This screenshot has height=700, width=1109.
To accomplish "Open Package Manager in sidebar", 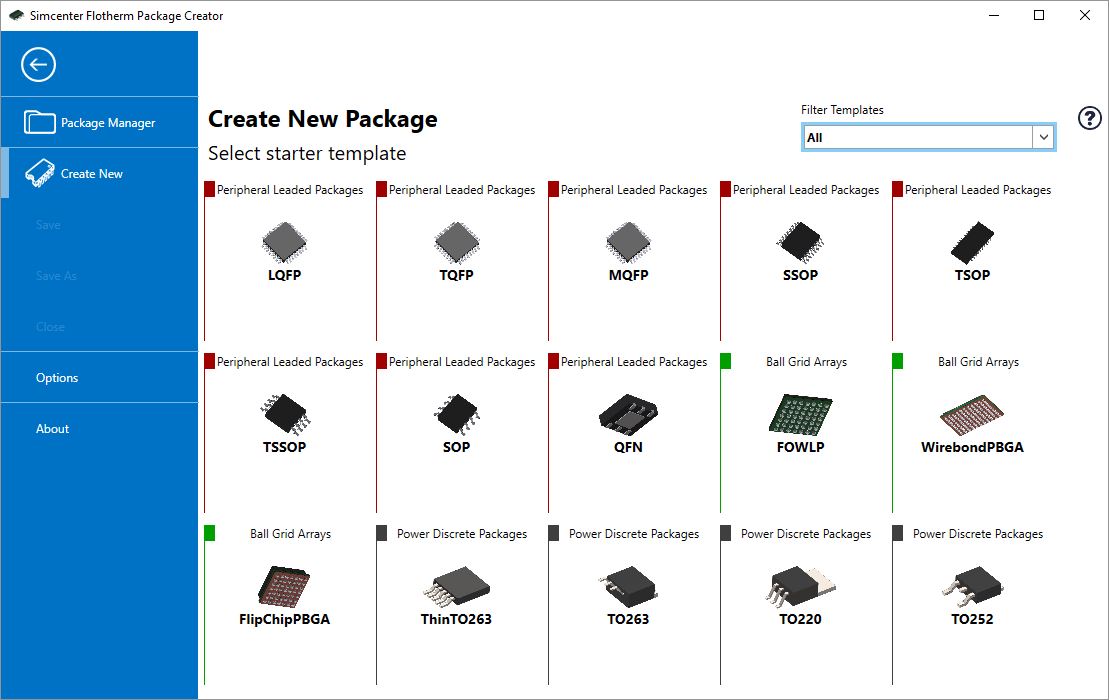I will coord(99,122).
